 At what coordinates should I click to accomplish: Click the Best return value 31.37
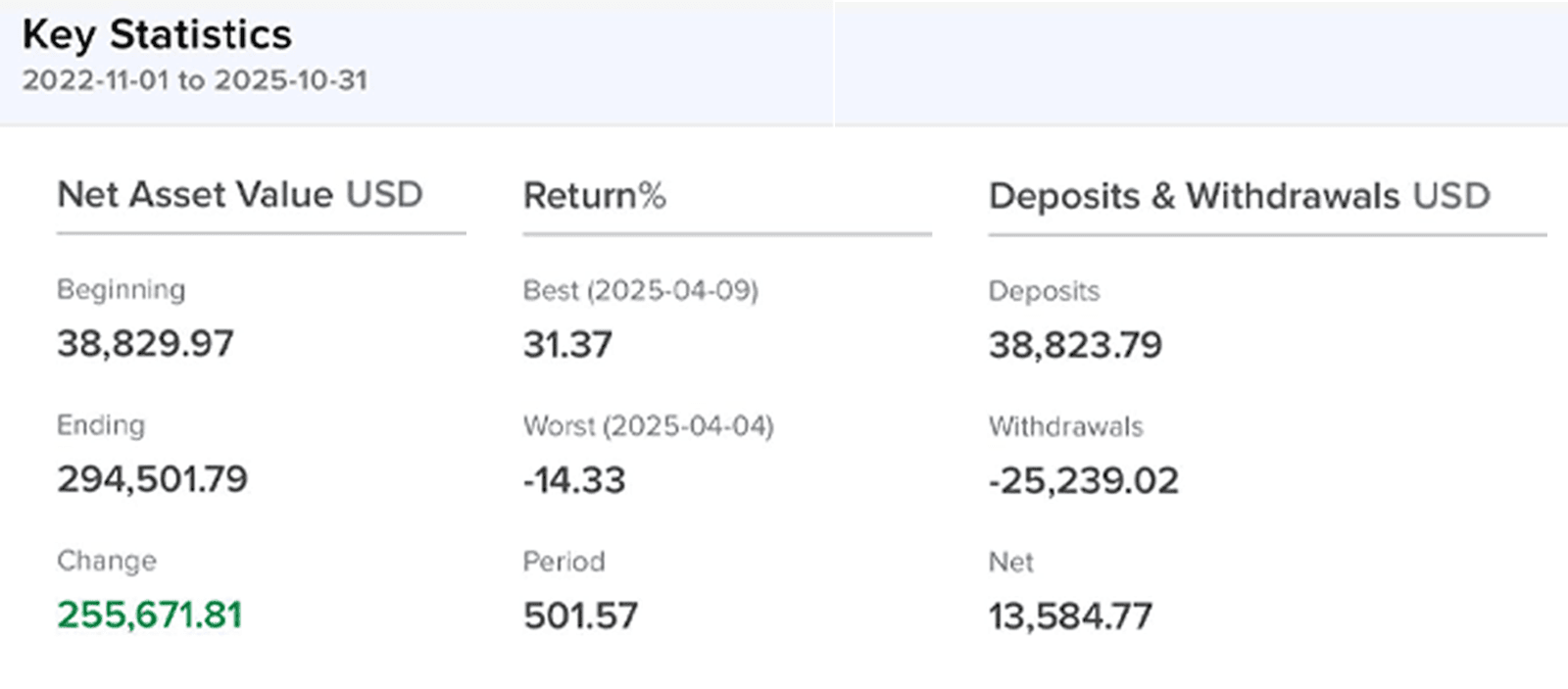point(567,345)
